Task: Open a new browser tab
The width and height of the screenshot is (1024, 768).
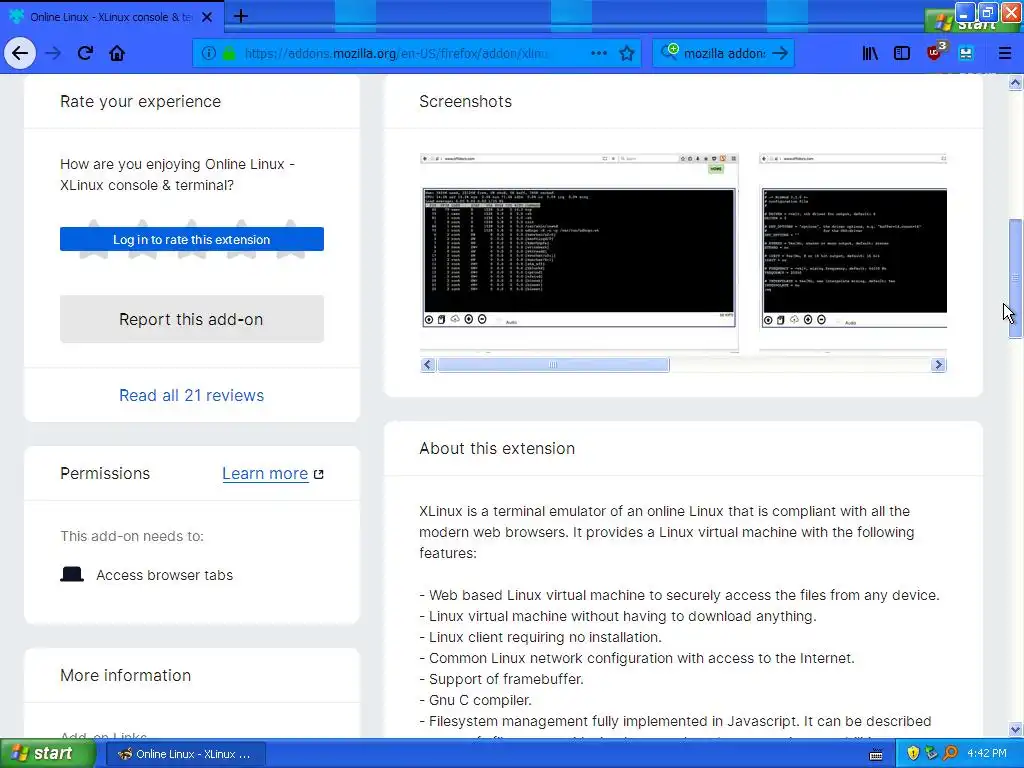Action: 240,16
